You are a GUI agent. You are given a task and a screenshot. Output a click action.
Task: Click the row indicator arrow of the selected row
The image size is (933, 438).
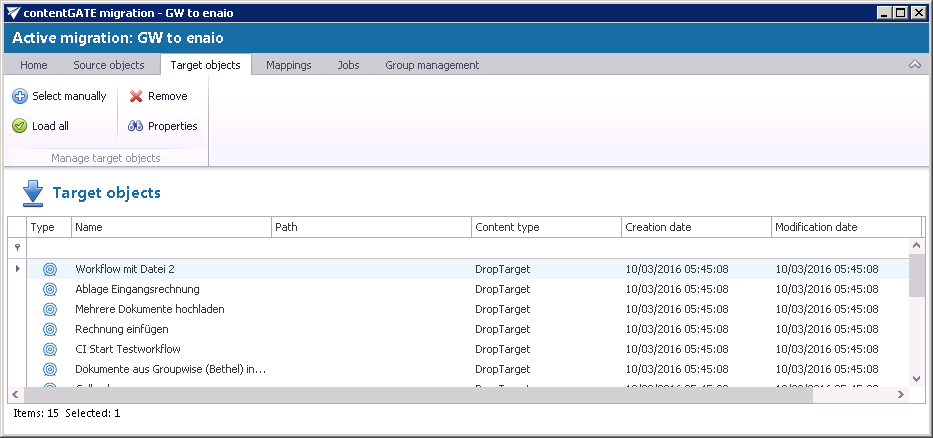[x=17, y=269]
